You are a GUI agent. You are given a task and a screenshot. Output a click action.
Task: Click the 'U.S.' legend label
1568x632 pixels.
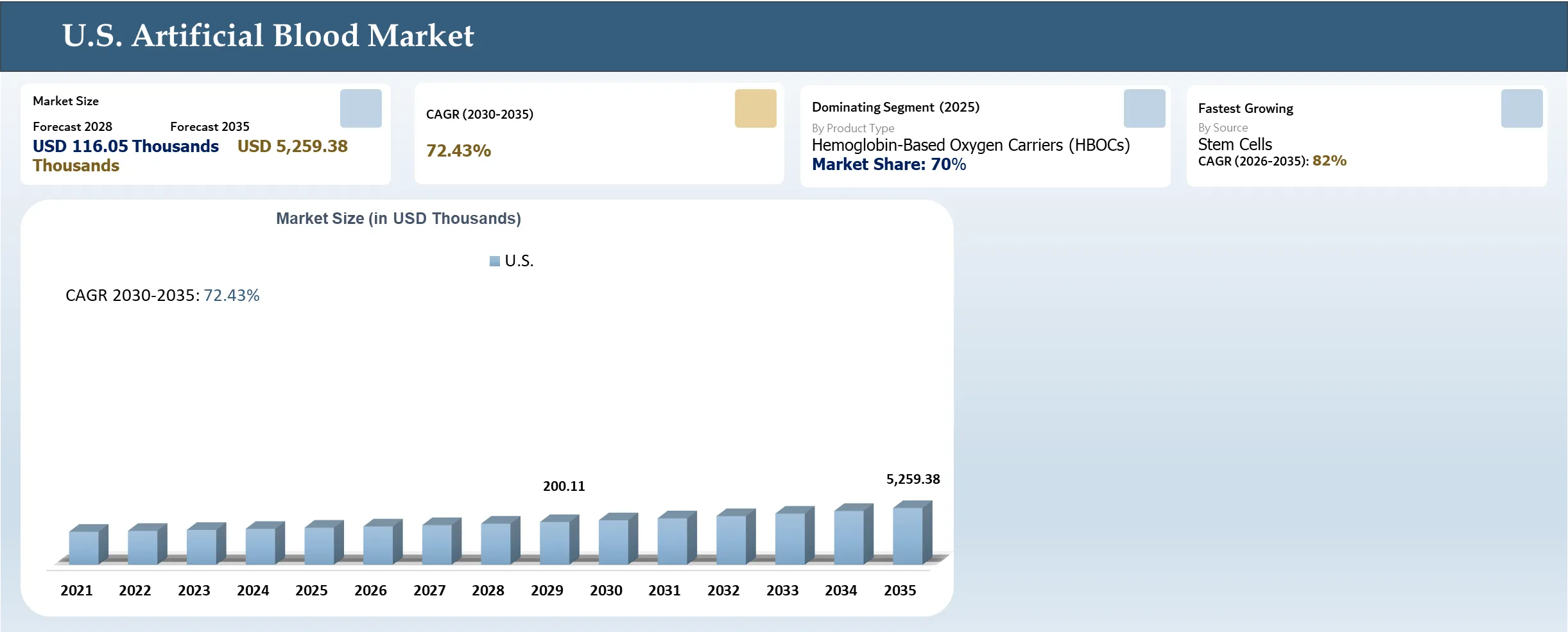pyautogui.click(x=519, y=261)
